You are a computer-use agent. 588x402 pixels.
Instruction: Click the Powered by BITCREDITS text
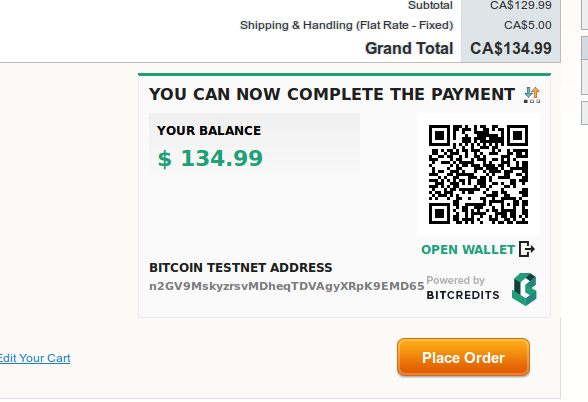point(463,288)
